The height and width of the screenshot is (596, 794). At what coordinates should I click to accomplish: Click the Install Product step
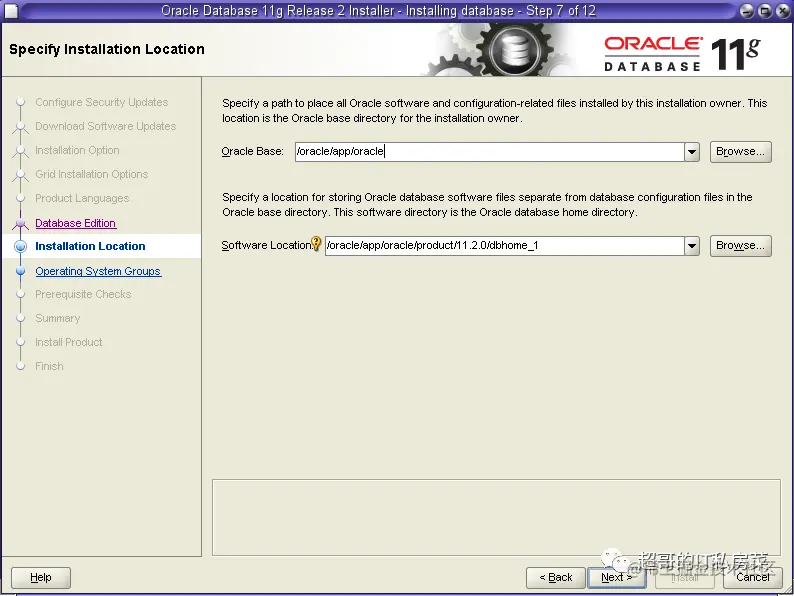click(69, 342)
